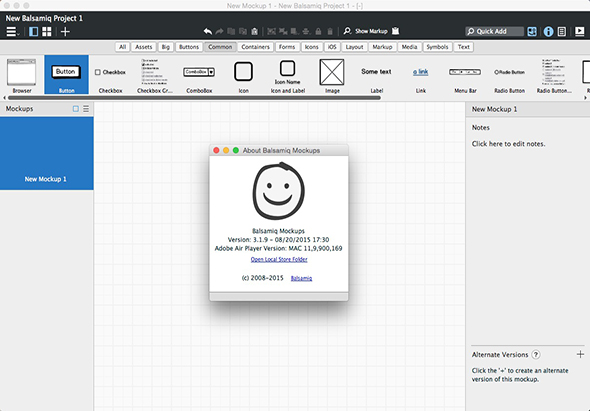Click the Ungroup icon in toolbar
The height and width of the screenshot is (411, 590).
tap(283, 31)
